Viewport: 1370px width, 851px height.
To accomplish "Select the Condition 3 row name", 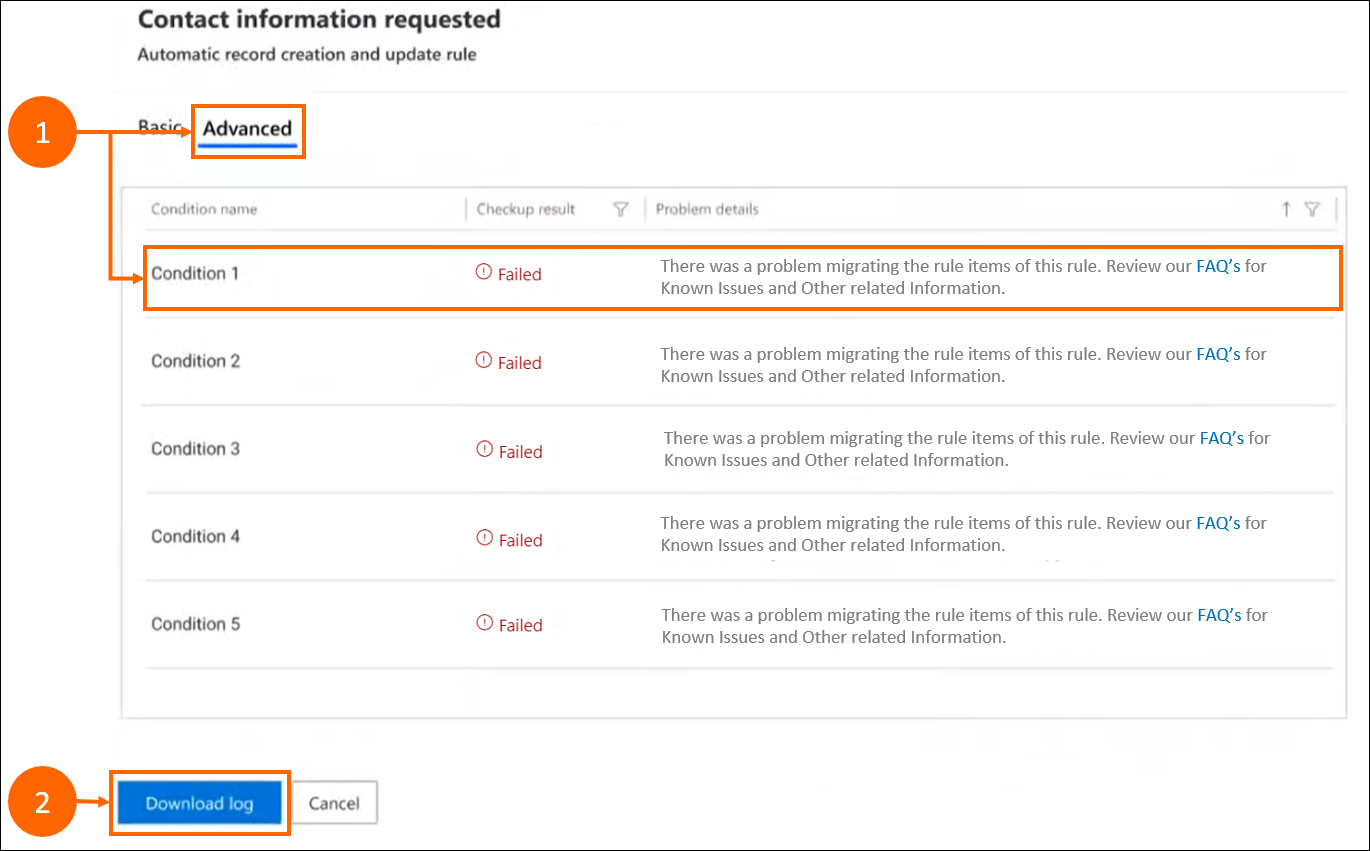I will click(x=195, y=449).
